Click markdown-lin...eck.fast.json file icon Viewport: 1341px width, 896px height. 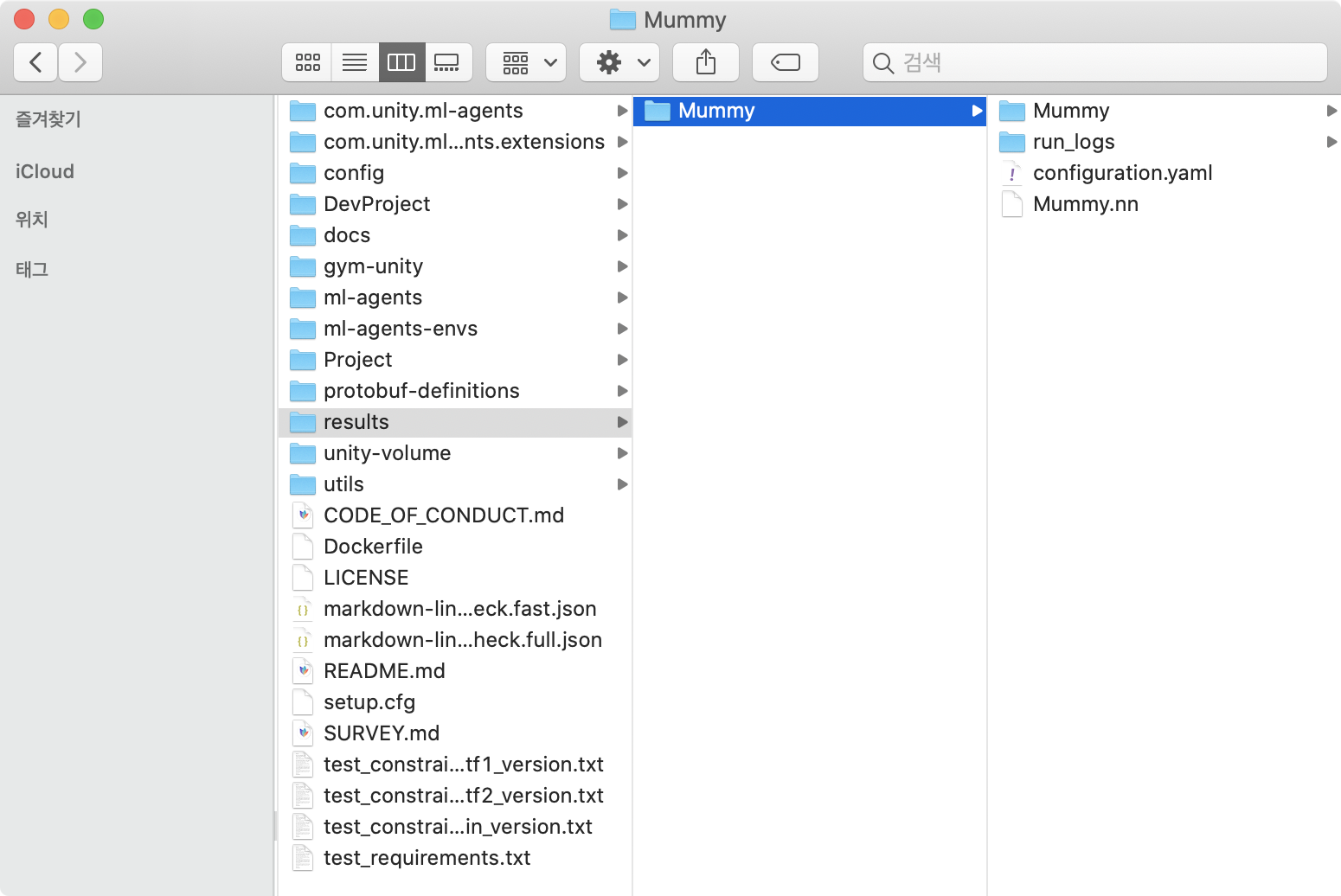click(303, 609)
